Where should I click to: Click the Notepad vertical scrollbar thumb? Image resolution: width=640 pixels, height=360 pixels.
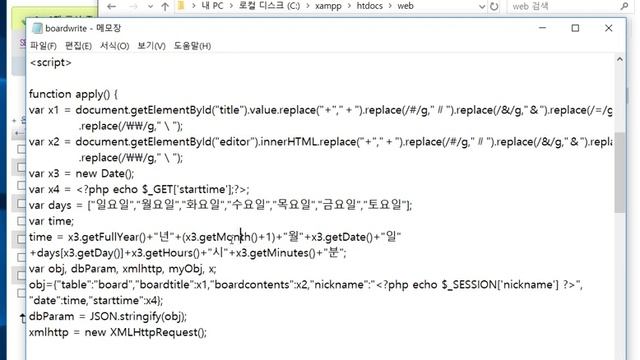pos(620,172)
